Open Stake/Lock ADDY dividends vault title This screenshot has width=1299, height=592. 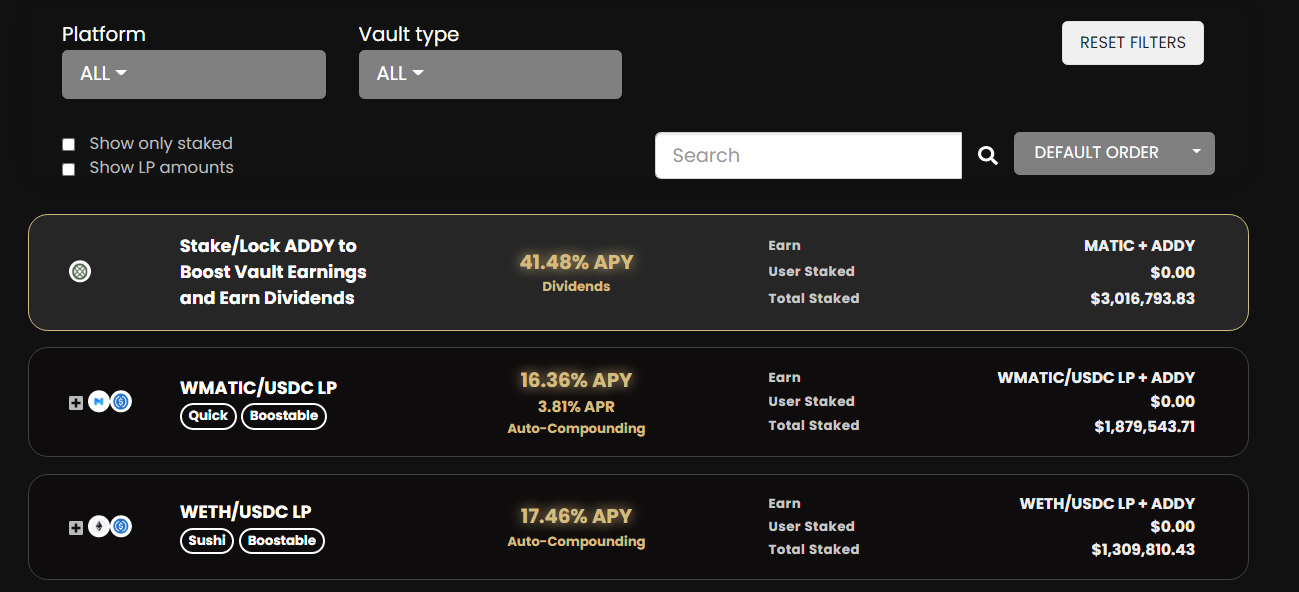click(273, 272)
